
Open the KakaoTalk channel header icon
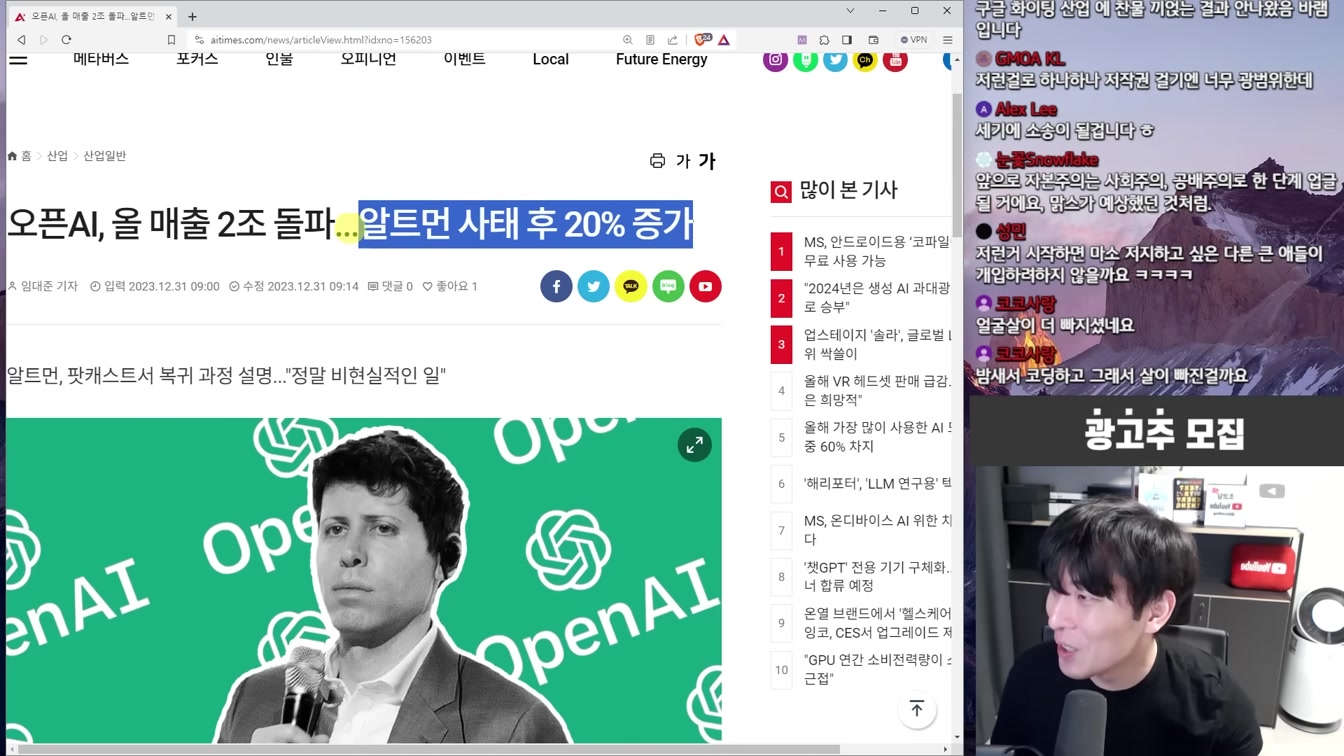865,60
